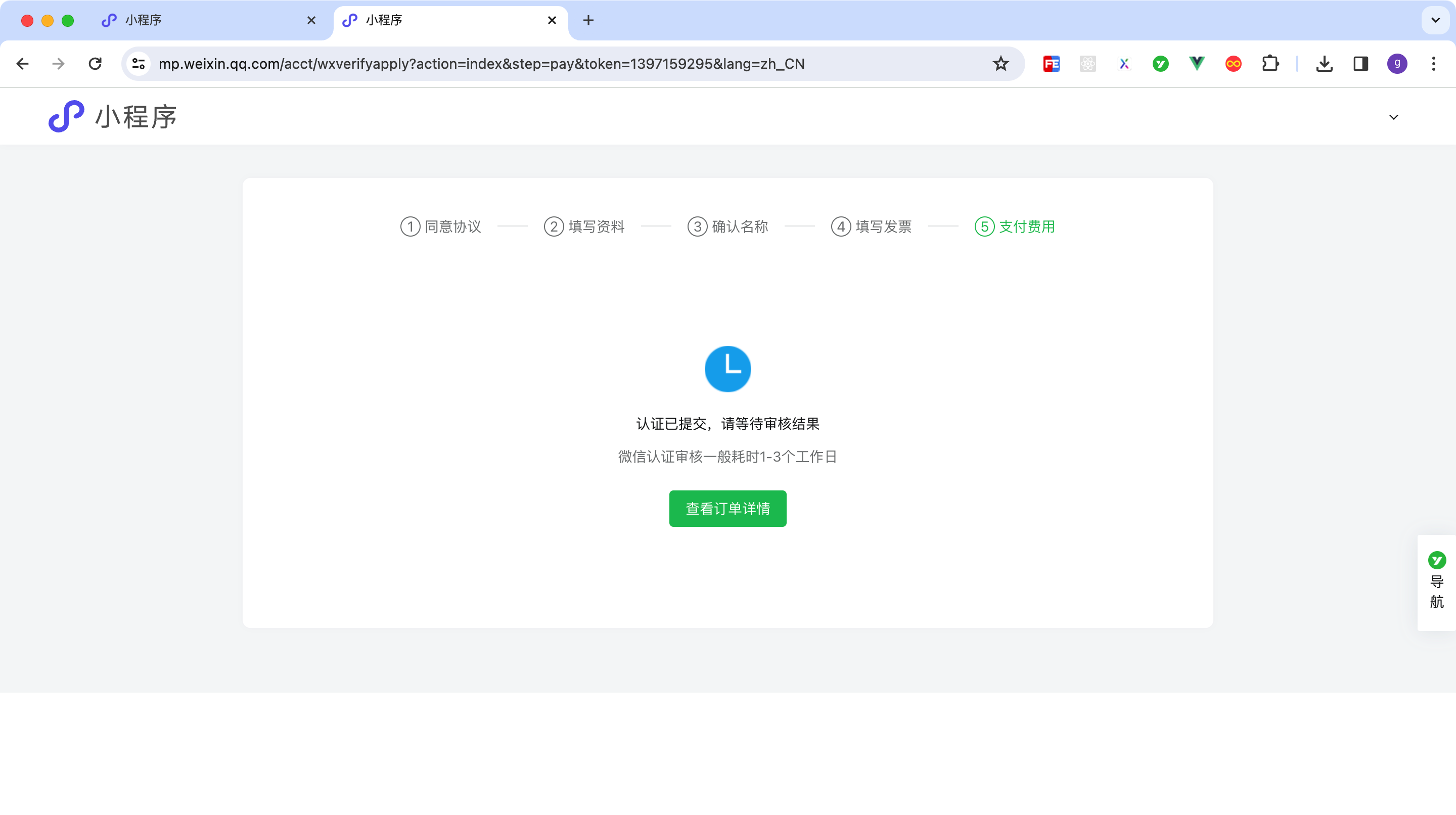Viewport: 1456px width, 815px height.
Task: Click the green Y extension icon in toolbar
Action: (x=1160, y=64)
